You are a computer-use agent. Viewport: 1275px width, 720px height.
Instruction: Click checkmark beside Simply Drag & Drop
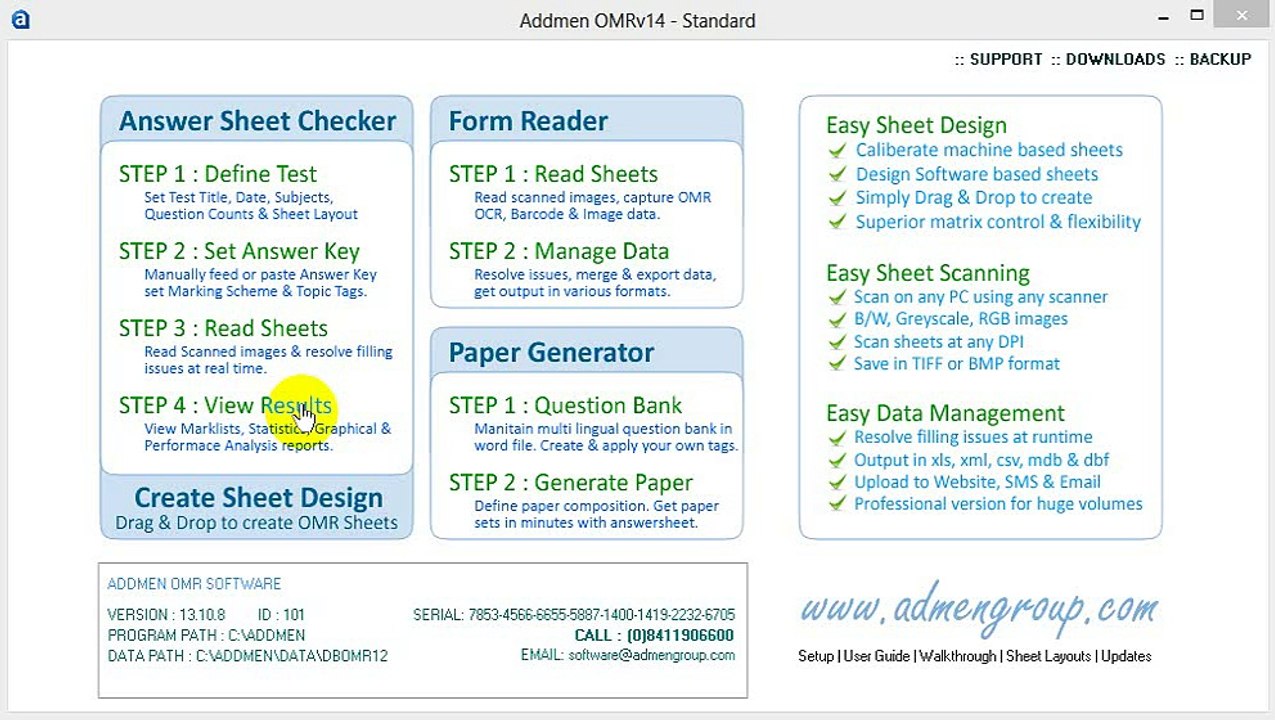837,198
